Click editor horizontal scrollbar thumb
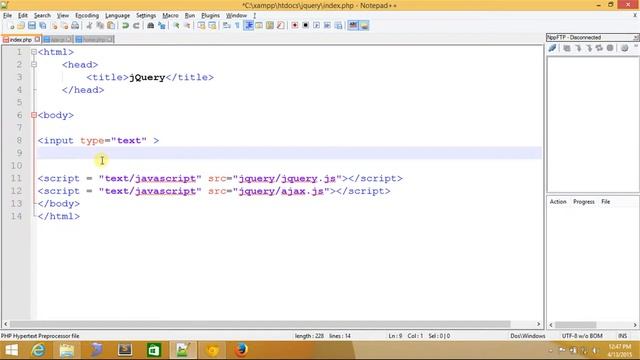Viewport: 640px width, 360px height. tap(260, 324)
